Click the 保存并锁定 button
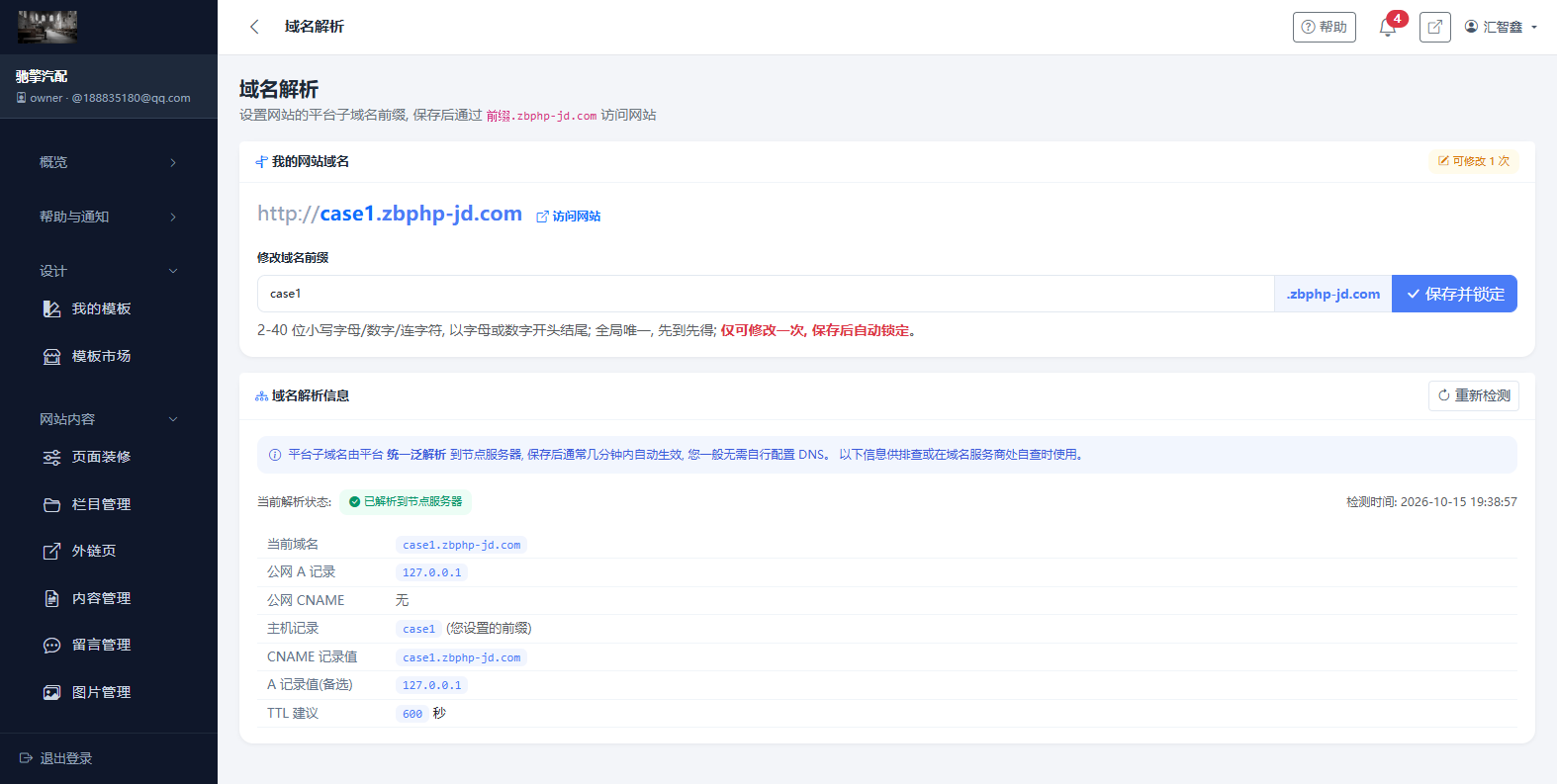 [1454, 294]
